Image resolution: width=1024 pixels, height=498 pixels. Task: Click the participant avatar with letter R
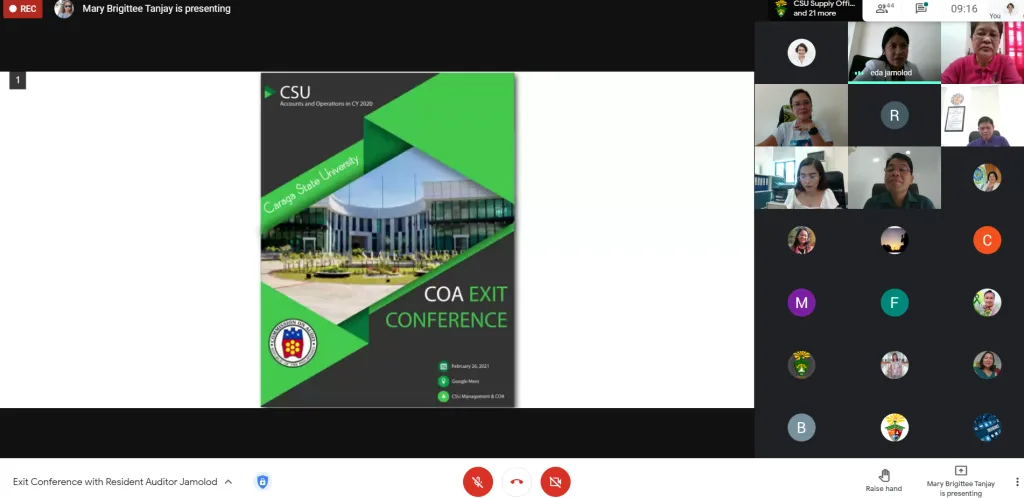[894, 115]
